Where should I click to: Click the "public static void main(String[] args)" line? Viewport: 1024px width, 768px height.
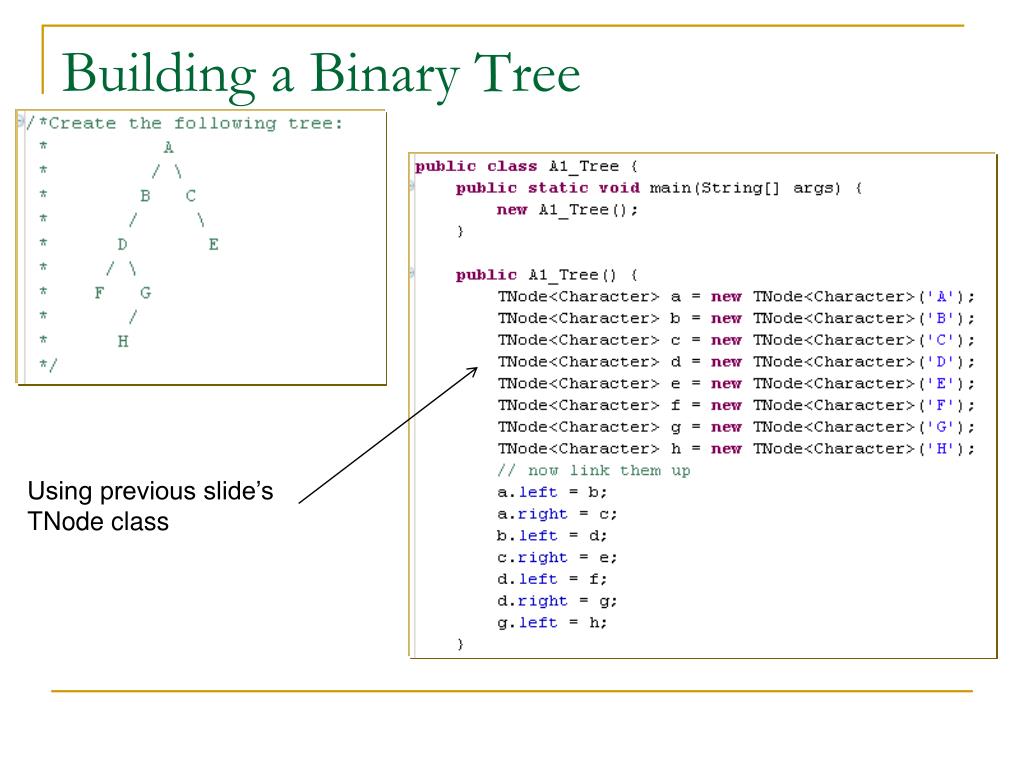(x=659, y=188)
